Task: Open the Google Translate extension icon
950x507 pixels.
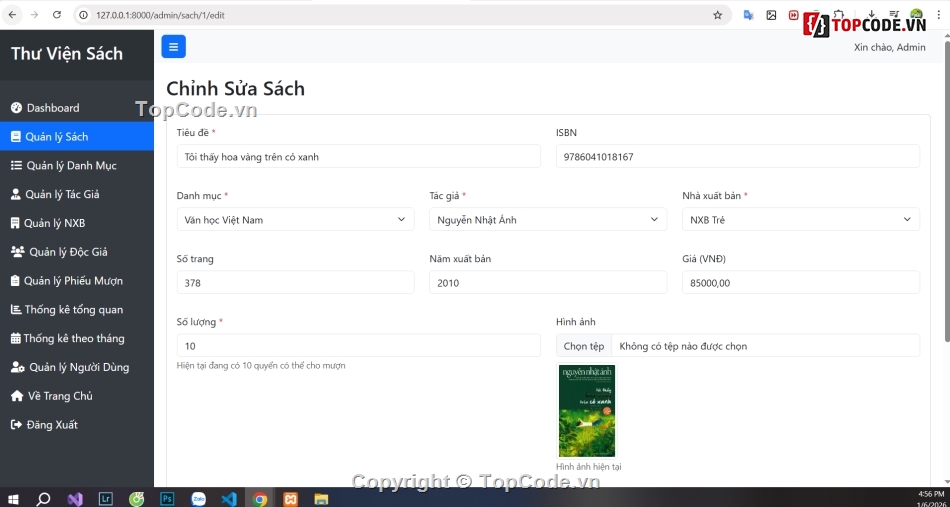Action: [749, 15]
